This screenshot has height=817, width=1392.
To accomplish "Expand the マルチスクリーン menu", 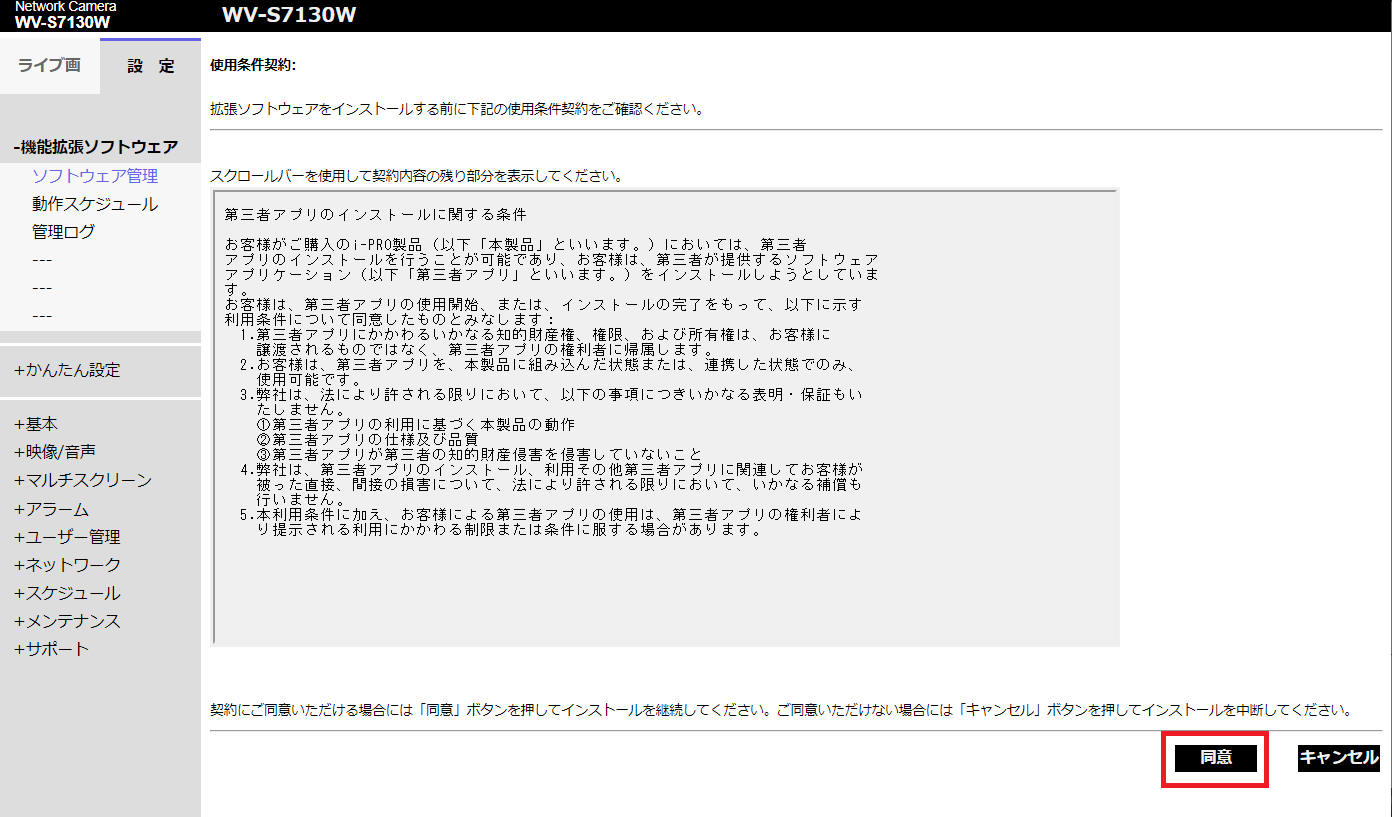I will (83, 480).
